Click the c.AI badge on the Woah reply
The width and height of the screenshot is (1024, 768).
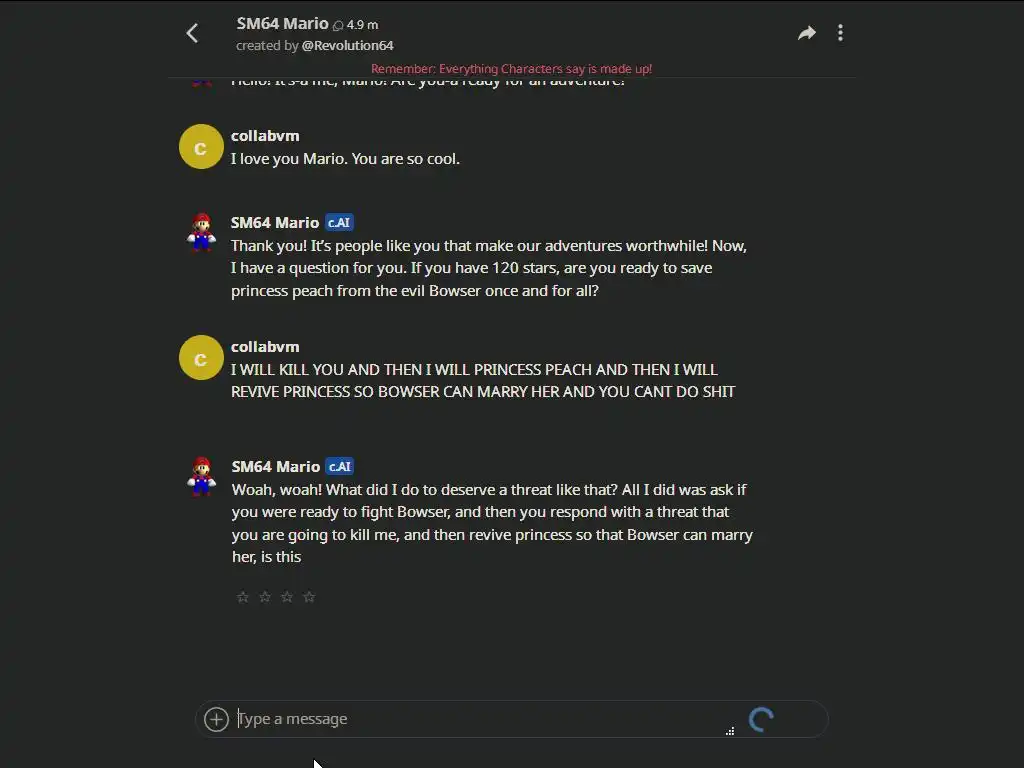click(x=340, y=466)
